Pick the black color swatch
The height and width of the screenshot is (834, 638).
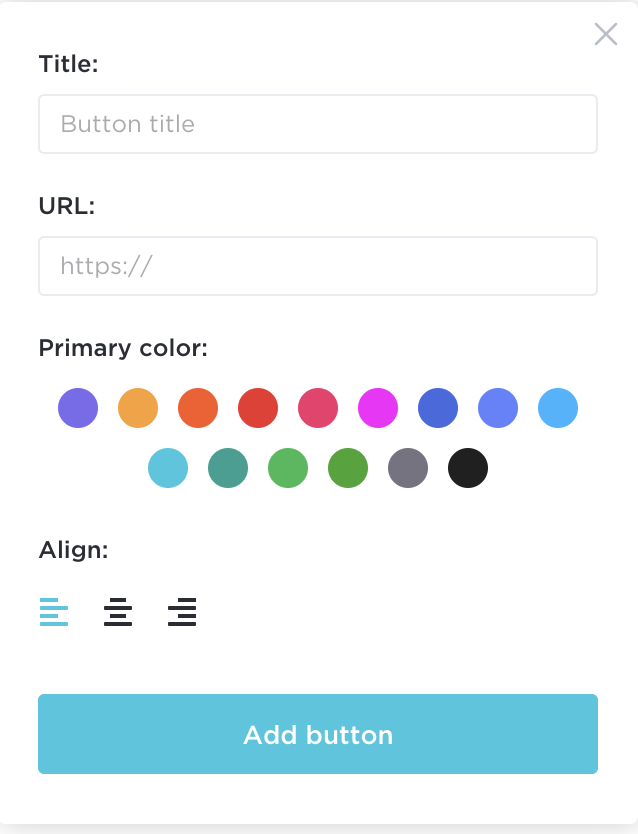pyautogui.click(x=468, y=468)
